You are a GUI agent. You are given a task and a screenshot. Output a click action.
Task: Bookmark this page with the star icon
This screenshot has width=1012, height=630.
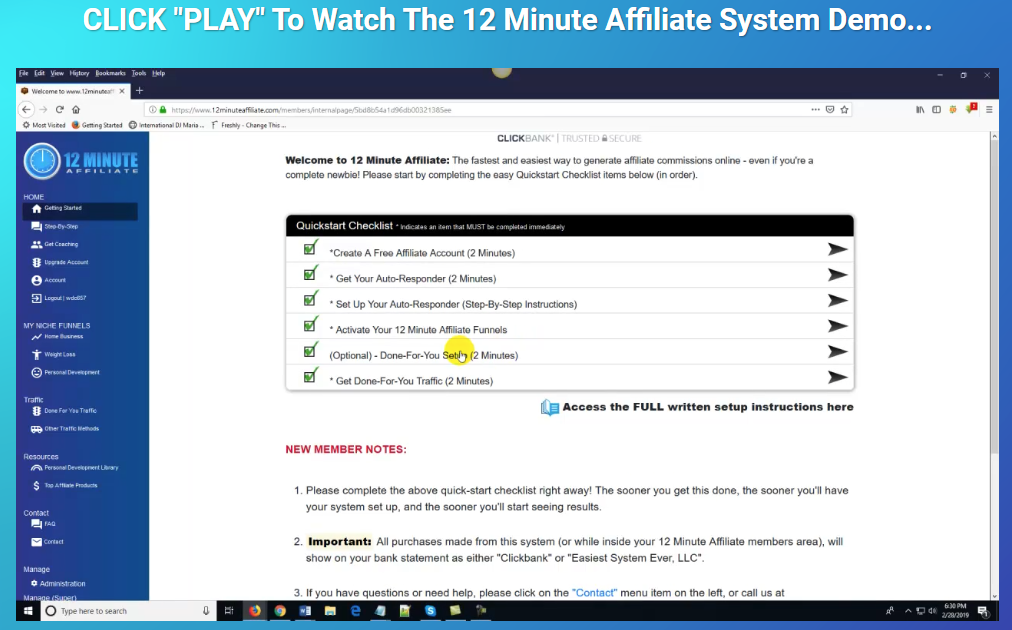coord(844,110)
